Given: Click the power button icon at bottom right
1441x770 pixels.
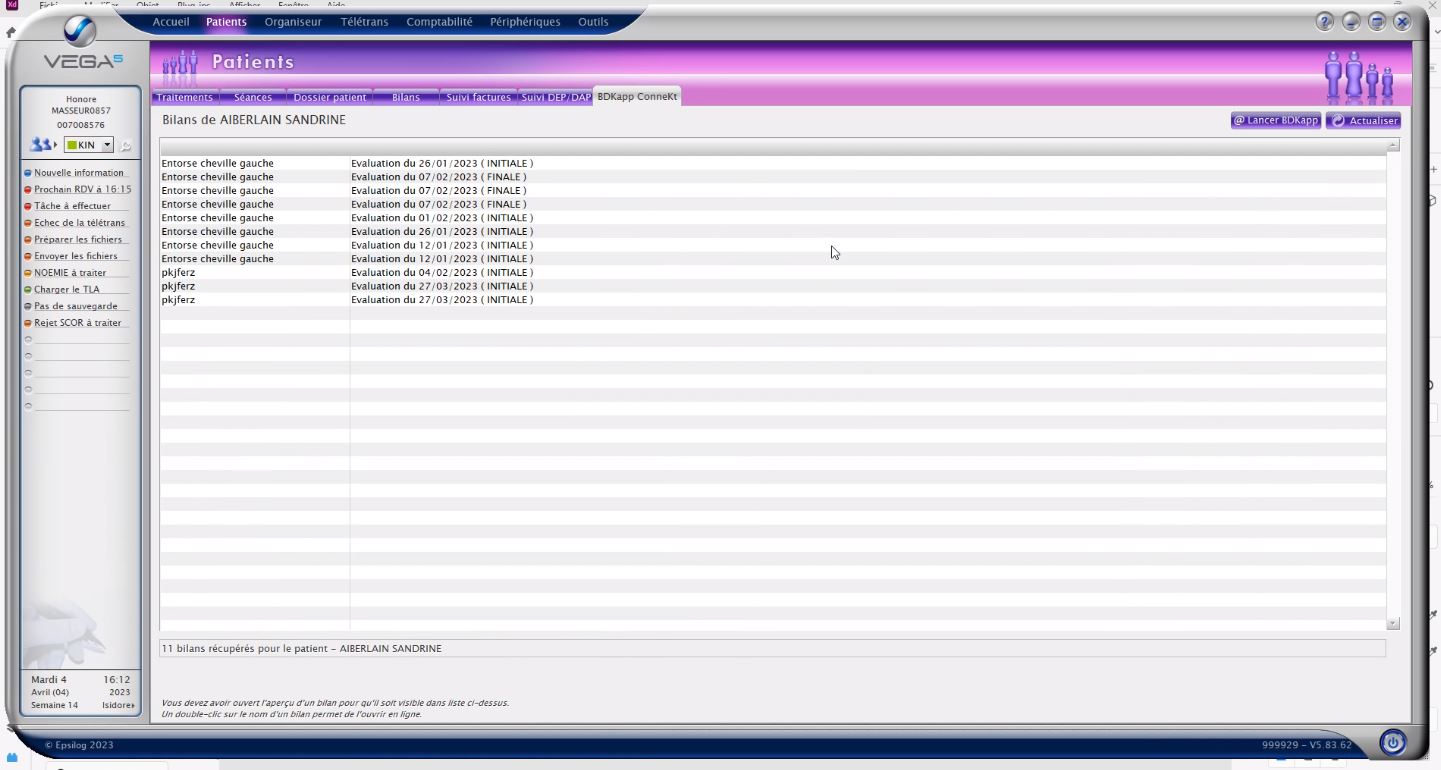Looking at the screenshot, I should pos(1393,743).
